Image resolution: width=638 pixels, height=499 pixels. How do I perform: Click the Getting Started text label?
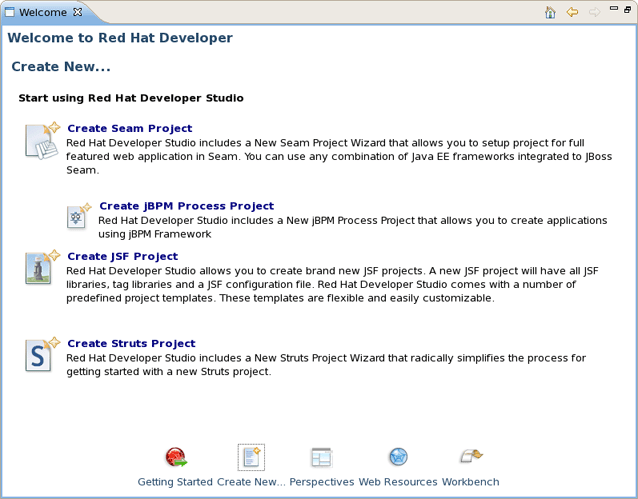175,482
